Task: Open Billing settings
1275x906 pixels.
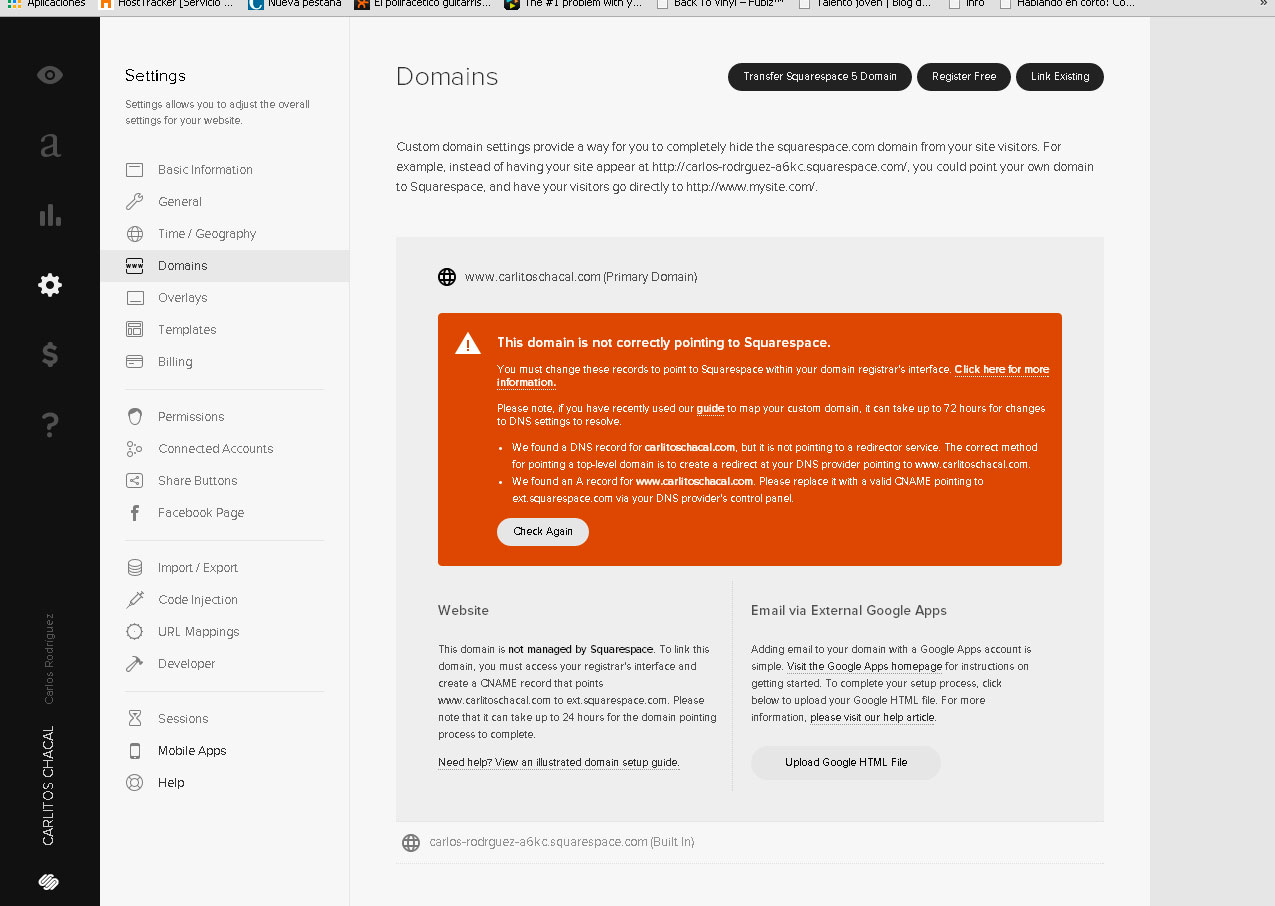Action: [x=175, y=362]
